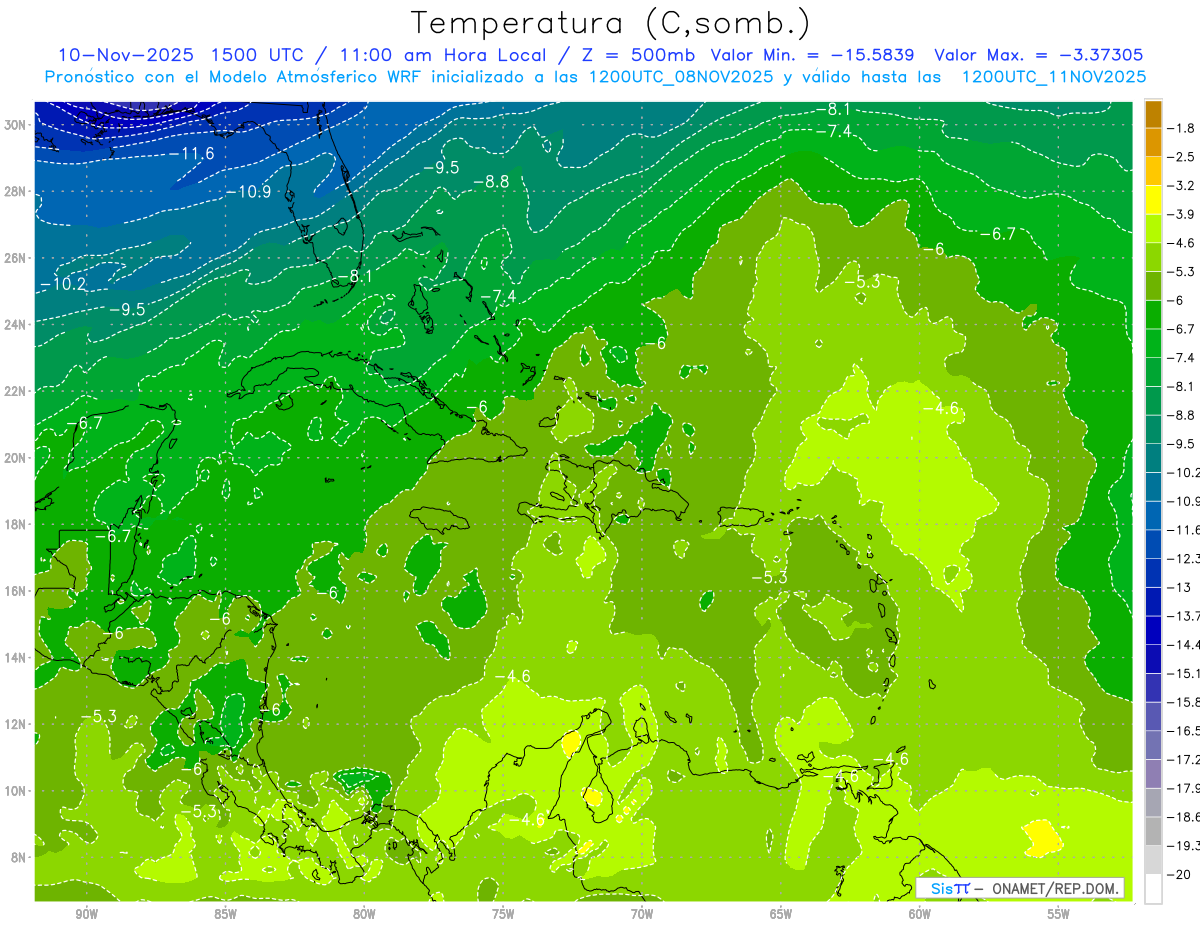
Task: Click legend swatch between -13 and -13.7
Action: tap(1153, 601)
